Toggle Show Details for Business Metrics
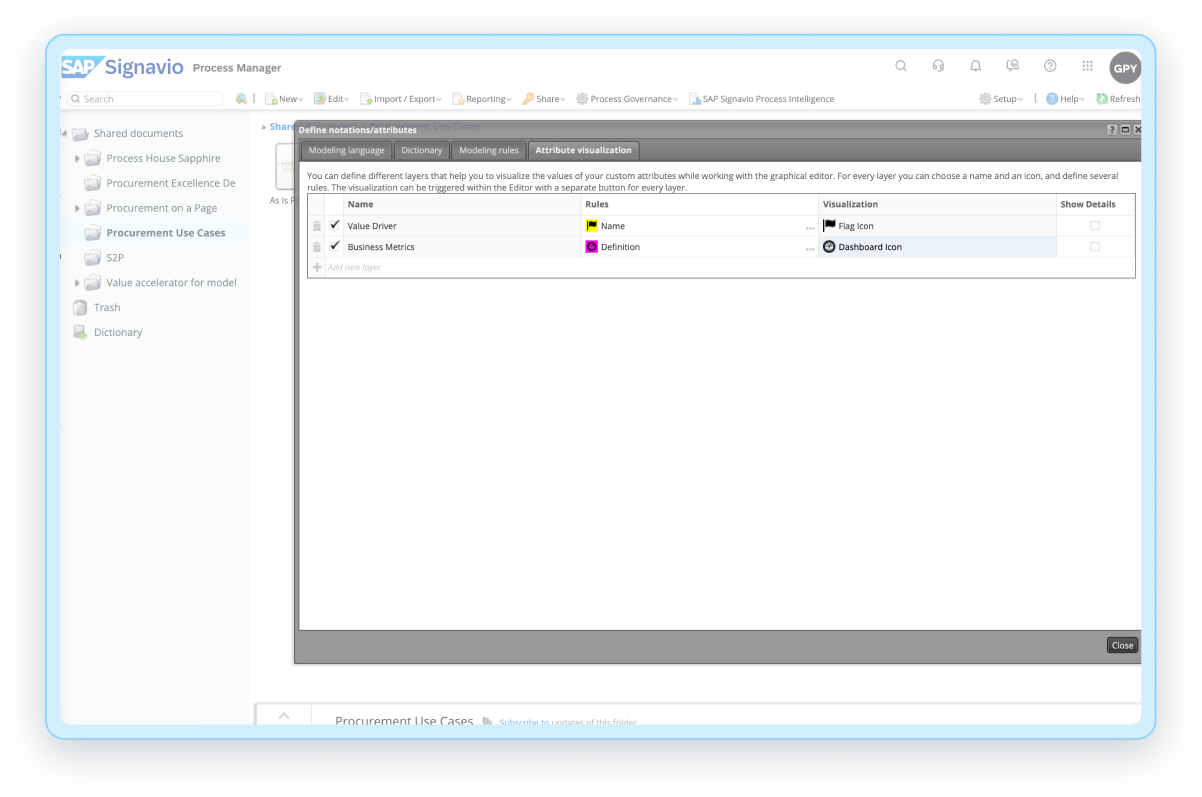 click(x=1094, y=247)
